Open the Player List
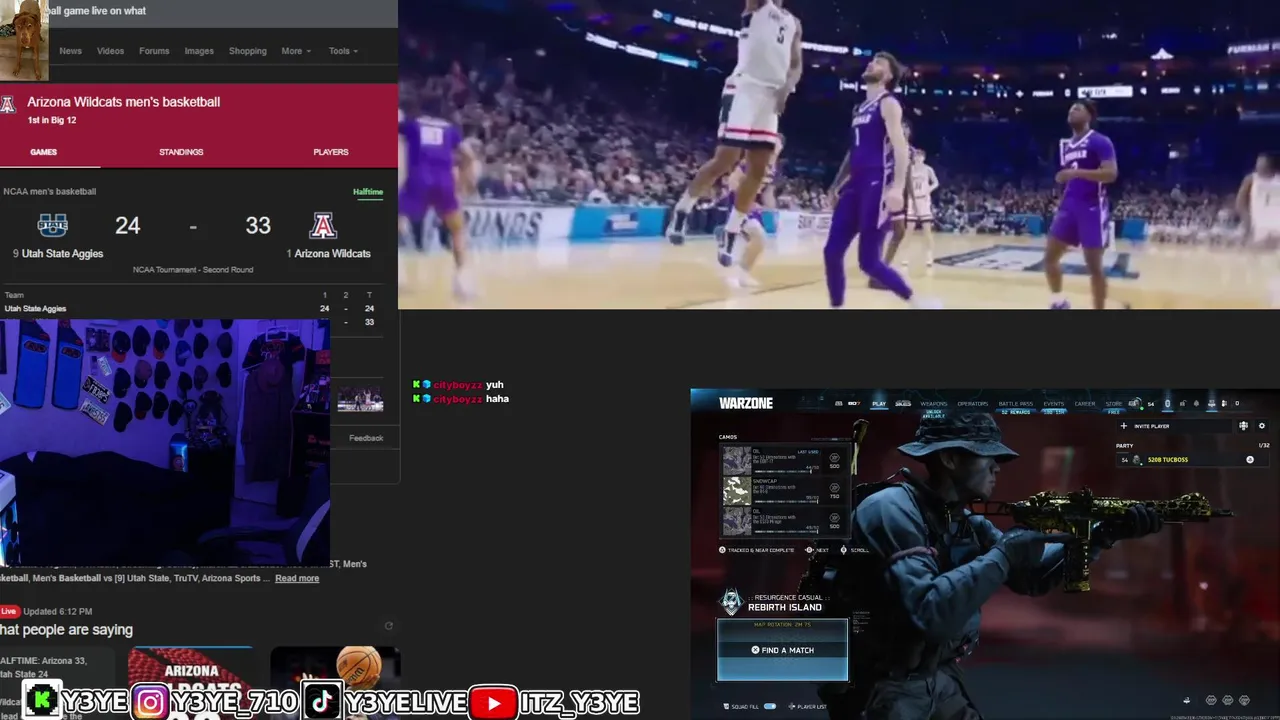Image resolution: width=1280 pixels, height=720 pixels. (807, 707)
